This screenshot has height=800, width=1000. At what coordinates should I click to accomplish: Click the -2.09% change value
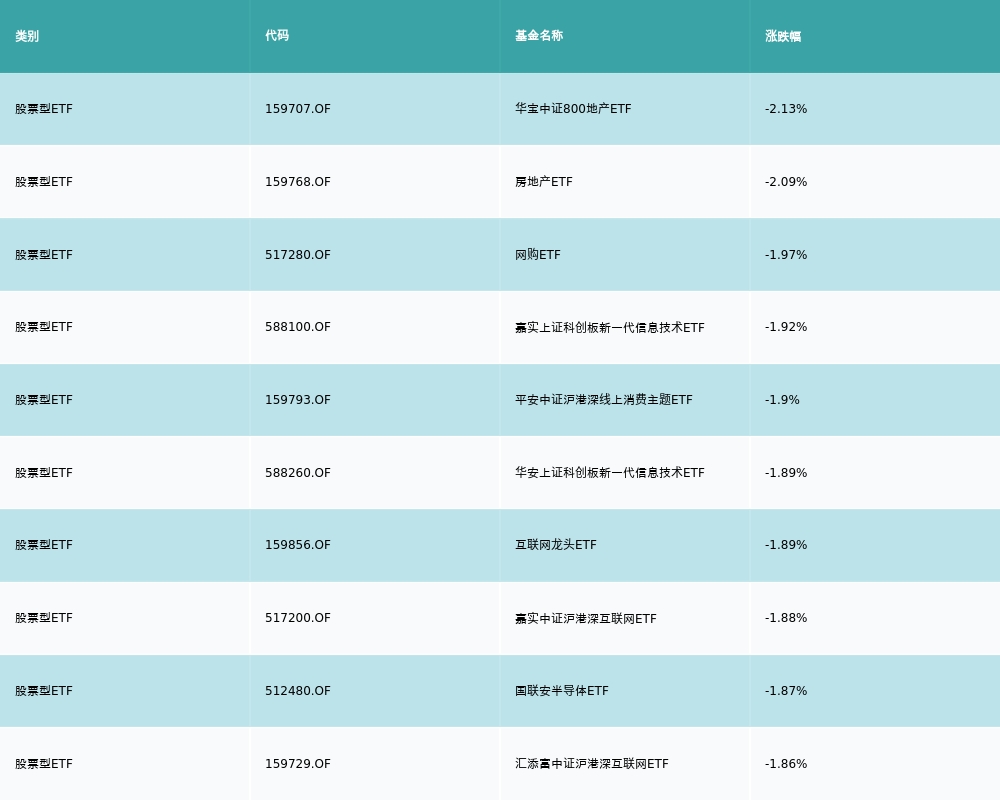[x=786, y=182]
